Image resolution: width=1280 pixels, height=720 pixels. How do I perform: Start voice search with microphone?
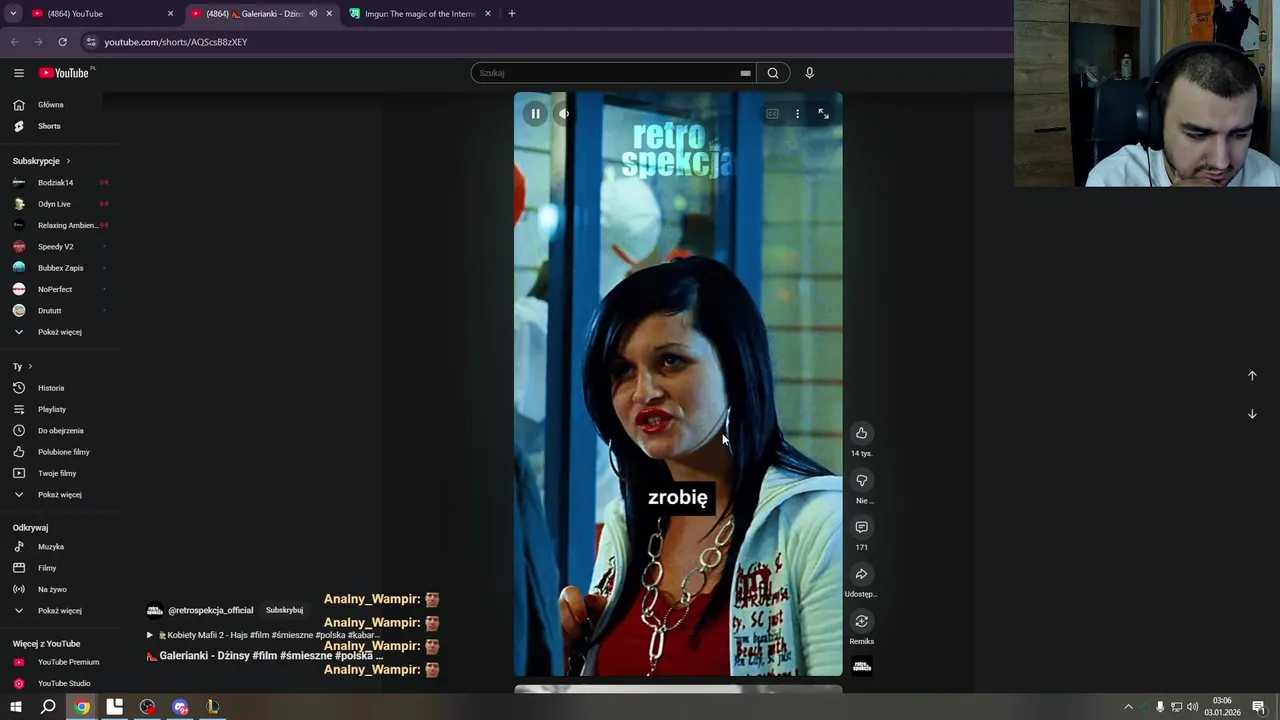[x=809, y=73]
